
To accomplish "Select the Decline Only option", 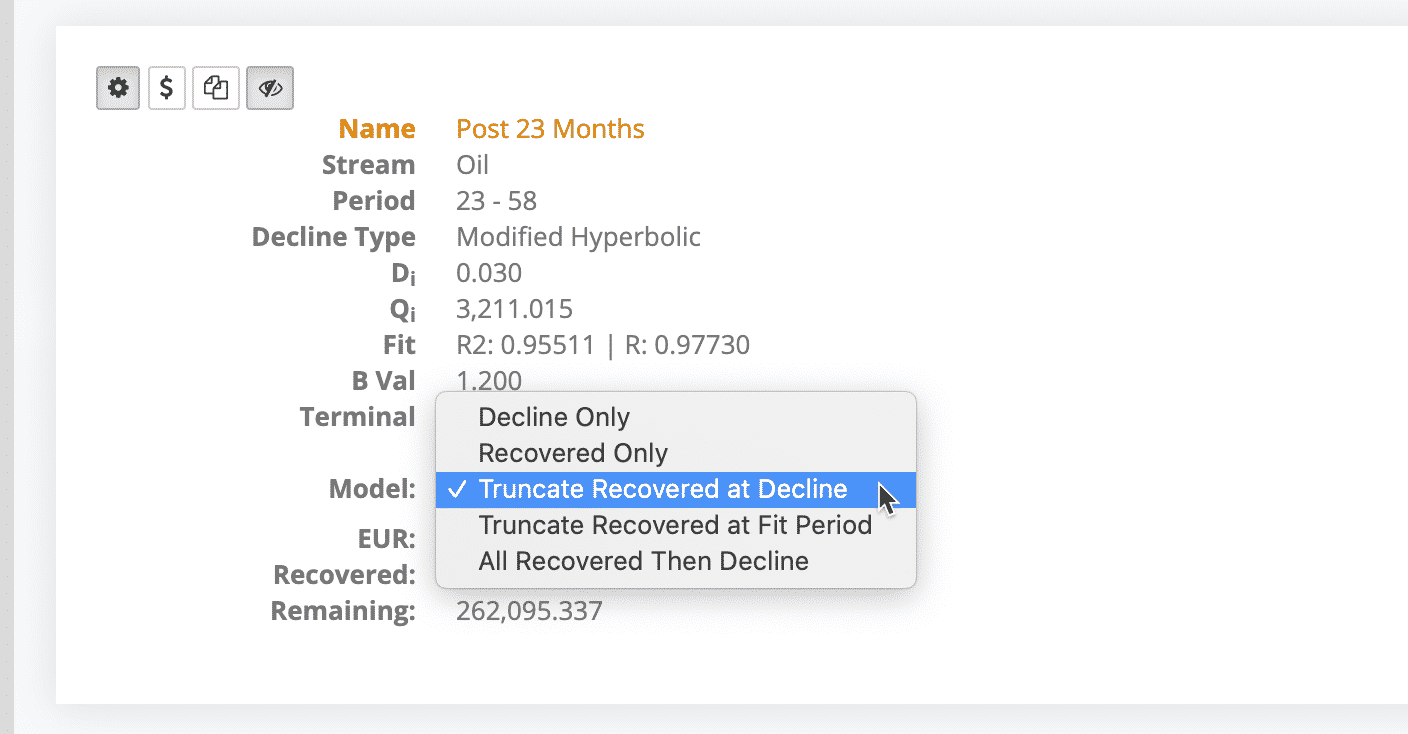I will (554, 417).
